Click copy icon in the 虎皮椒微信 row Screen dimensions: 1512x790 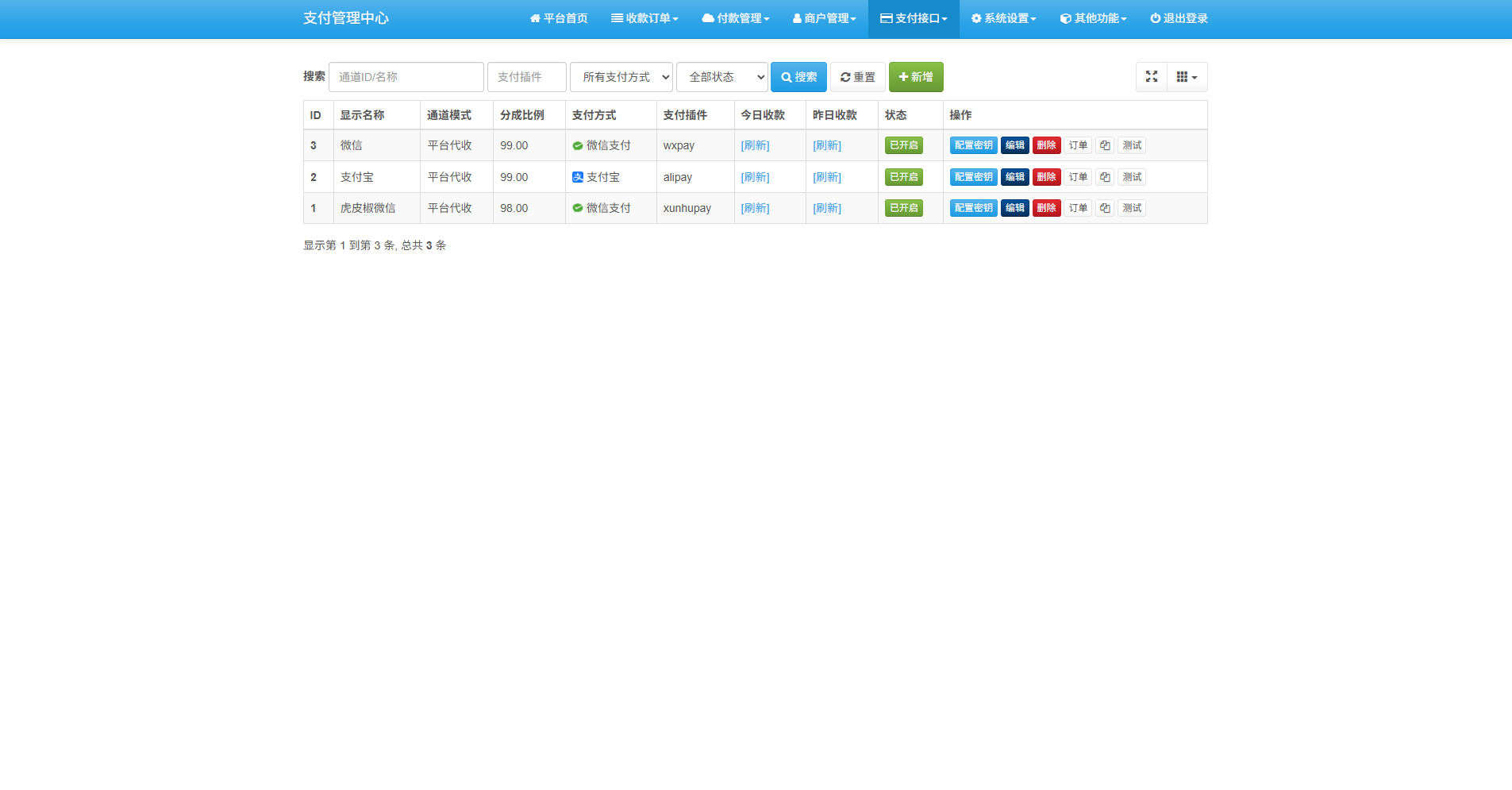coord(1104,208)
